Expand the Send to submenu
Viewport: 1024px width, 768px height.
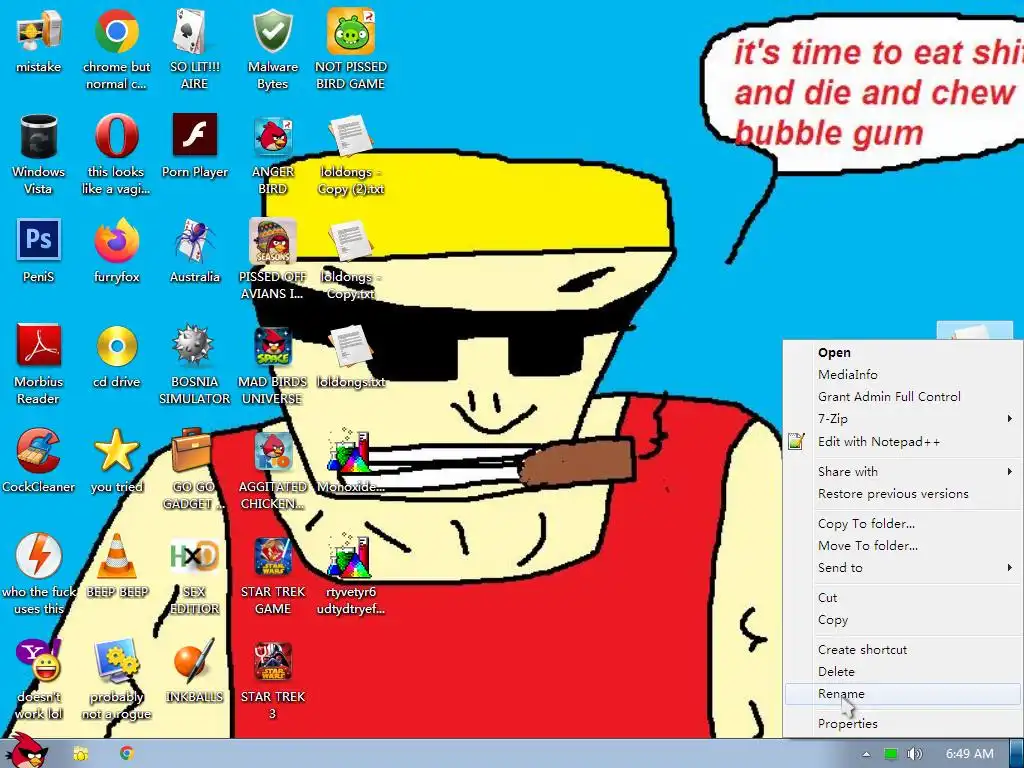coord(902,568)
